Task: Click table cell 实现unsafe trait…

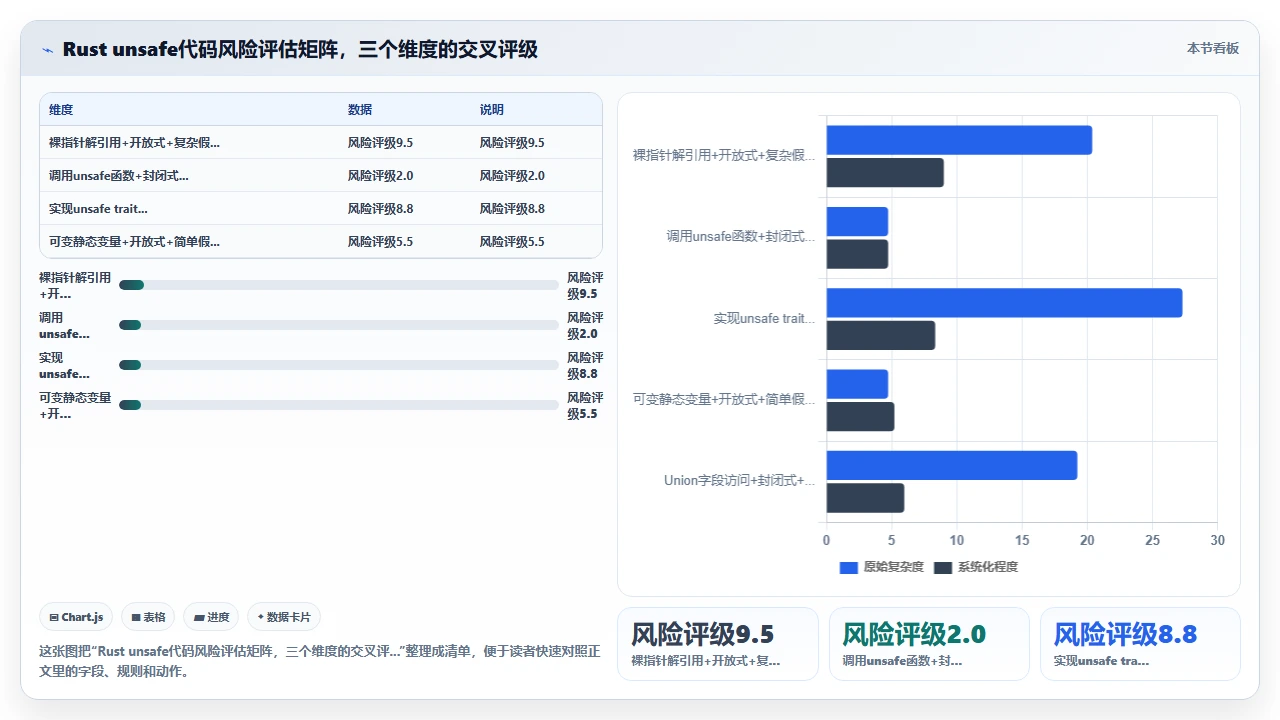Action: click(x=98, y=209)
